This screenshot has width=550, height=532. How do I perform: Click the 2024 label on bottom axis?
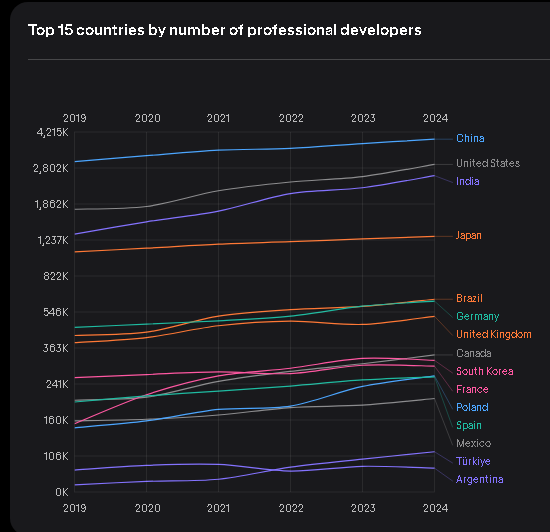pyautogui.click(x=435, y=508)
